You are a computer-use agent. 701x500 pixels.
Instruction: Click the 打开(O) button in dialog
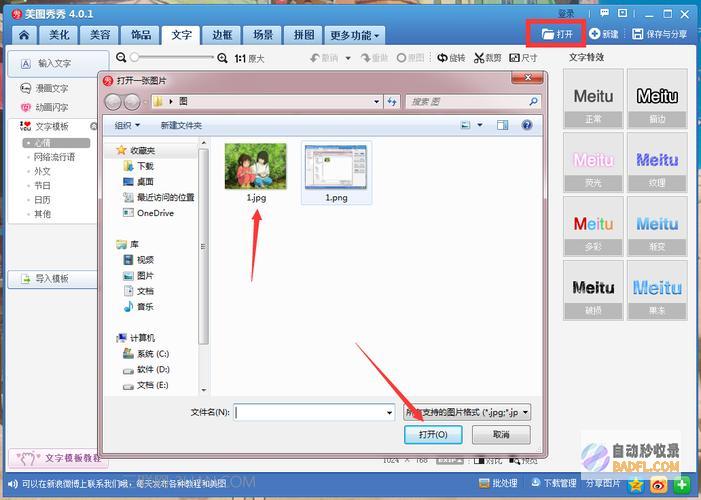[x=433, y=434]
